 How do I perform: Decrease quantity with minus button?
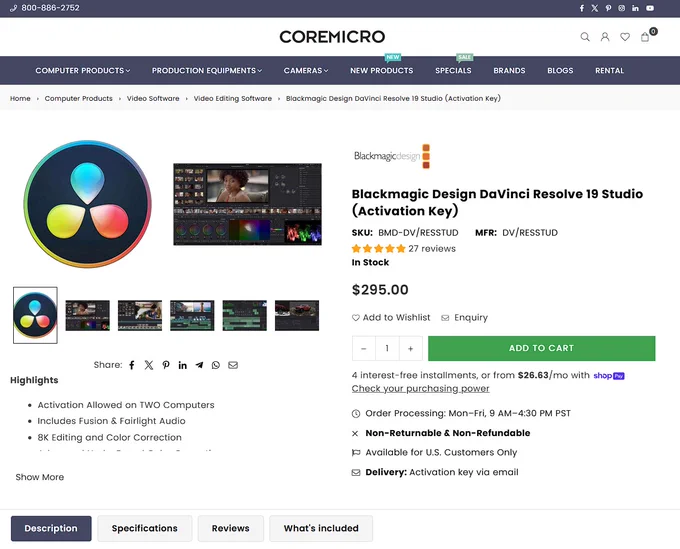(364, 348)
